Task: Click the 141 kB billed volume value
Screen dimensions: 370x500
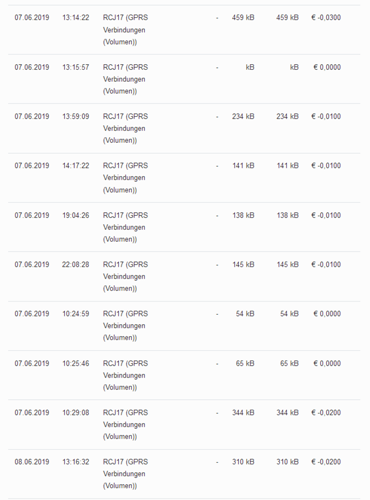Action: click(x=288, y=166)
